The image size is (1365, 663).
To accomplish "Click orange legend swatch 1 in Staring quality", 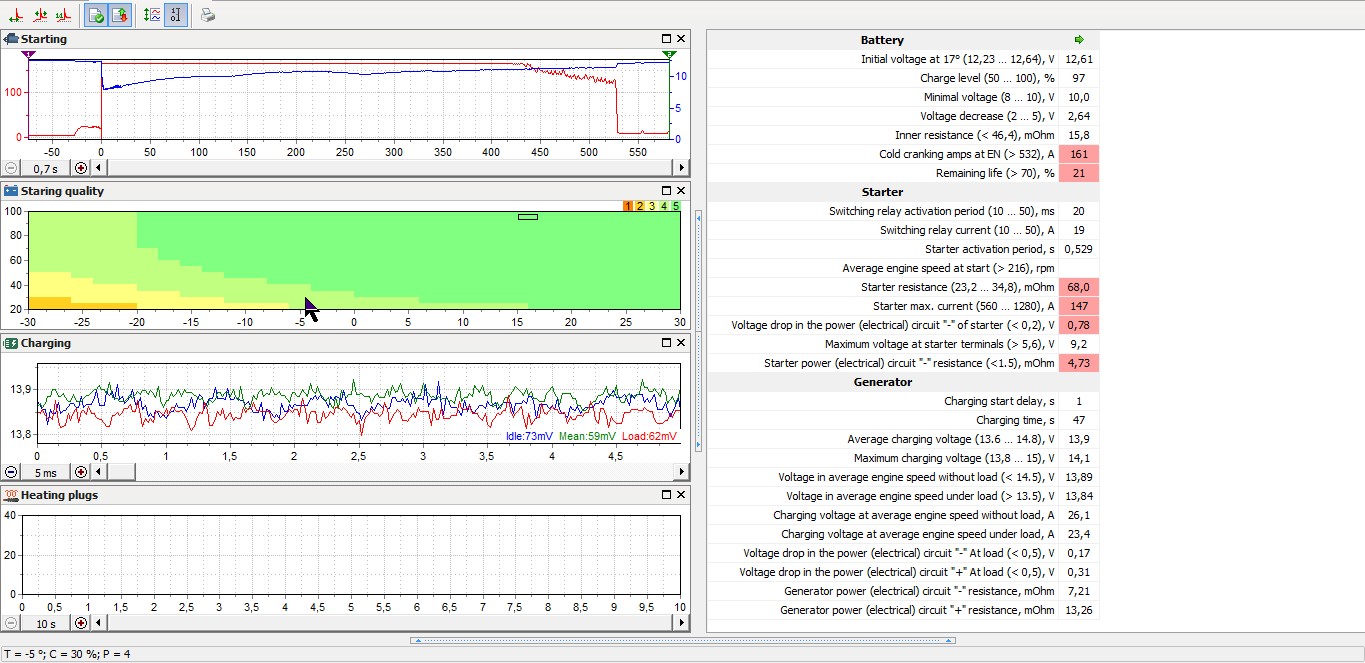I will click(628, 206).
